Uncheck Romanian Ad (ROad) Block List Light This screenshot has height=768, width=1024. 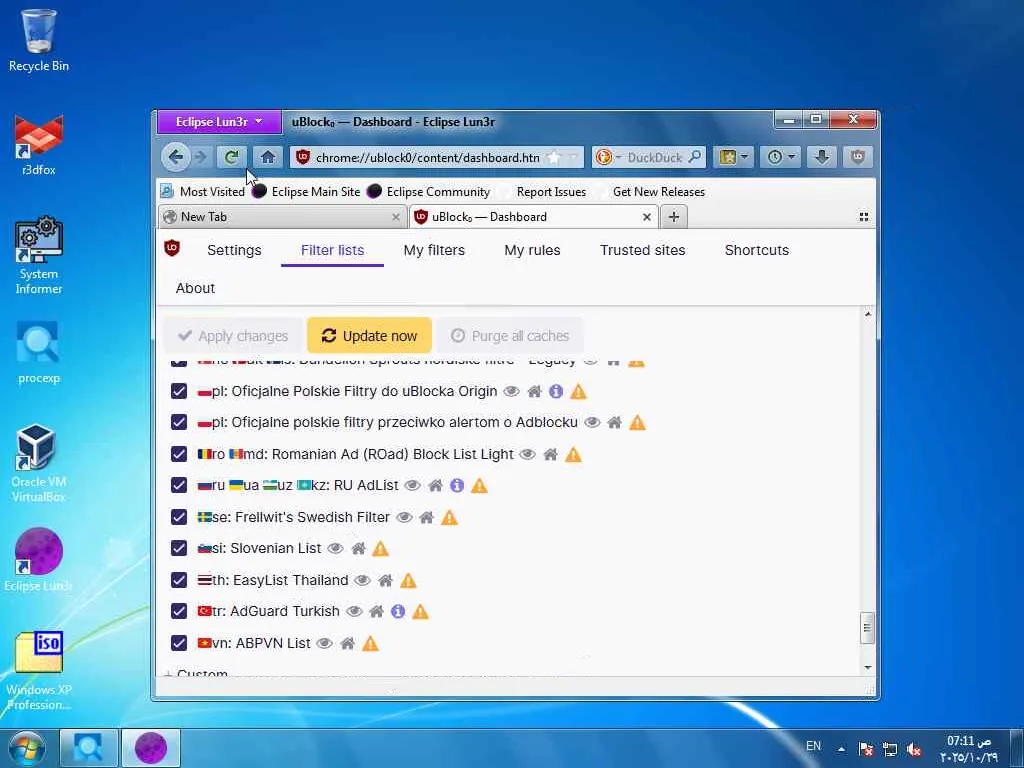pos(179,454)
